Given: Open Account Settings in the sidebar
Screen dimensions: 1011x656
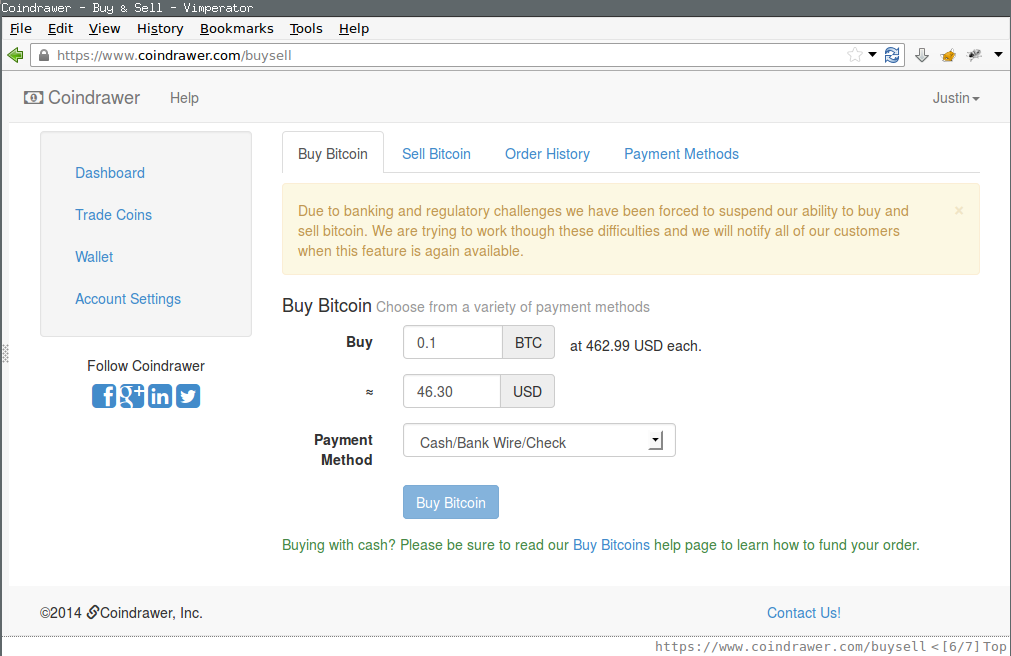Looking at the screenshot, I should [128, 299].
